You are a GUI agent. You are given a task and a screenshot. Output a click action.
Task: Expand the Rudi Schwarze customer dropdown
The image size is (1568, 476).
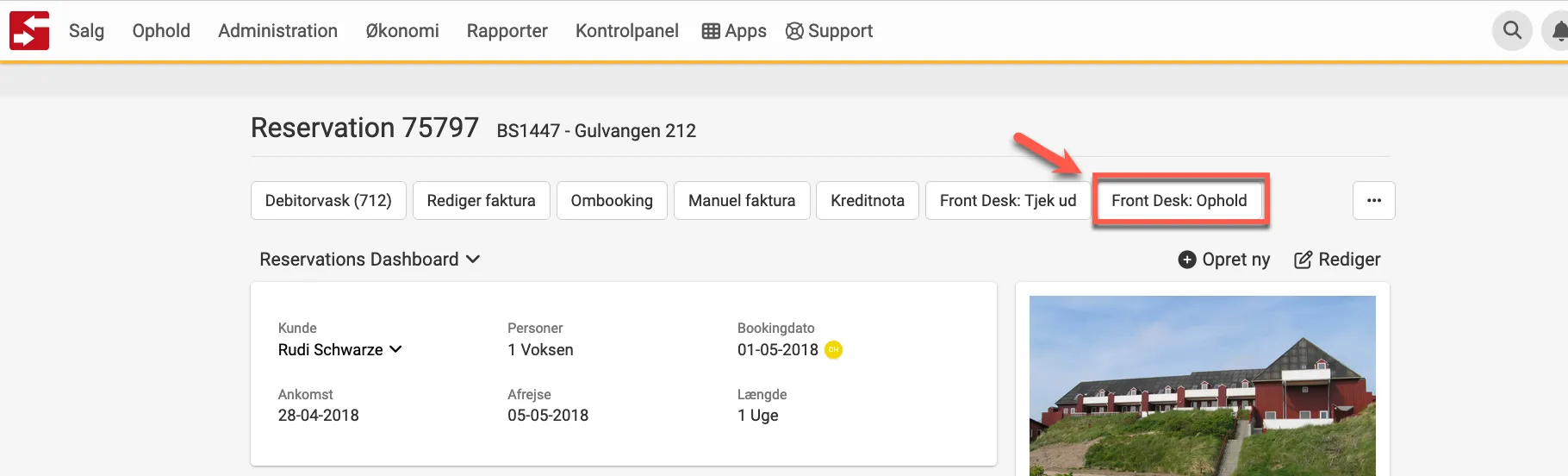tap(395, 349)
